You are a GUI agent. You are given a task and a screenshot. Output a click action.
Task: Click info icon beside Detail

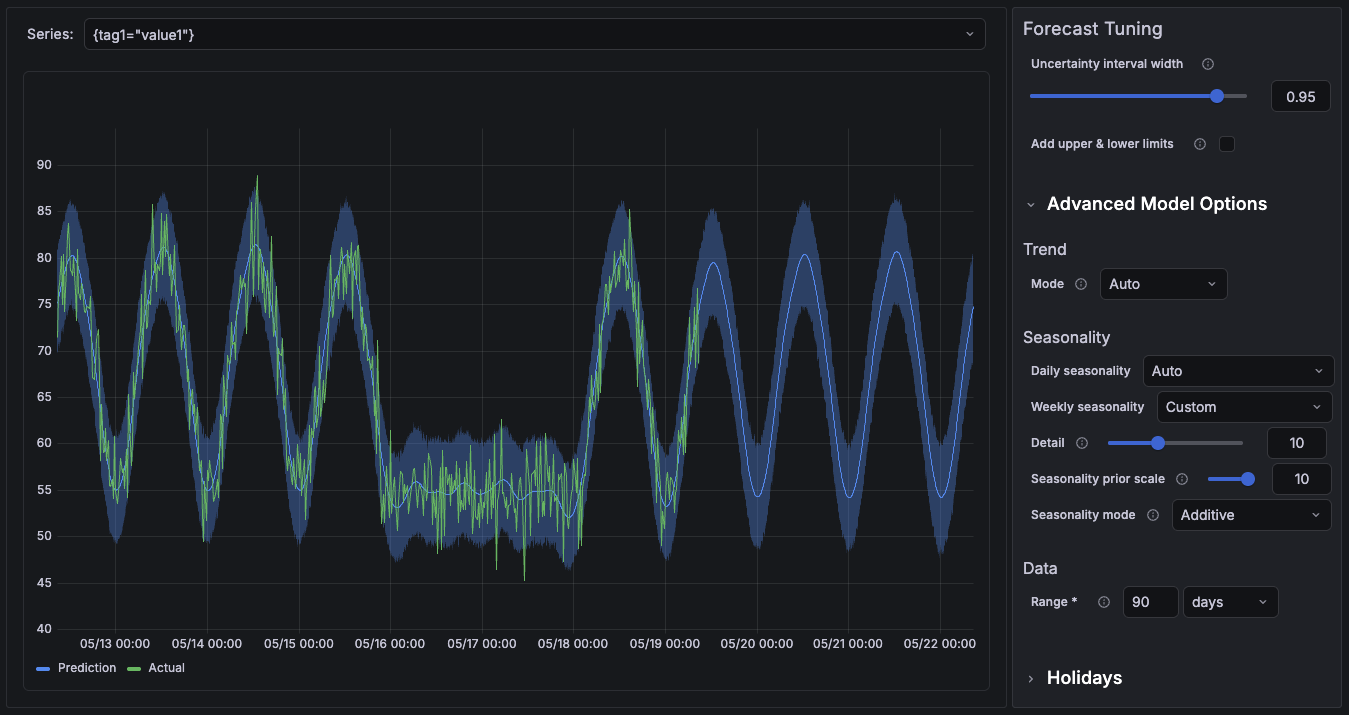click(1082, 443)
